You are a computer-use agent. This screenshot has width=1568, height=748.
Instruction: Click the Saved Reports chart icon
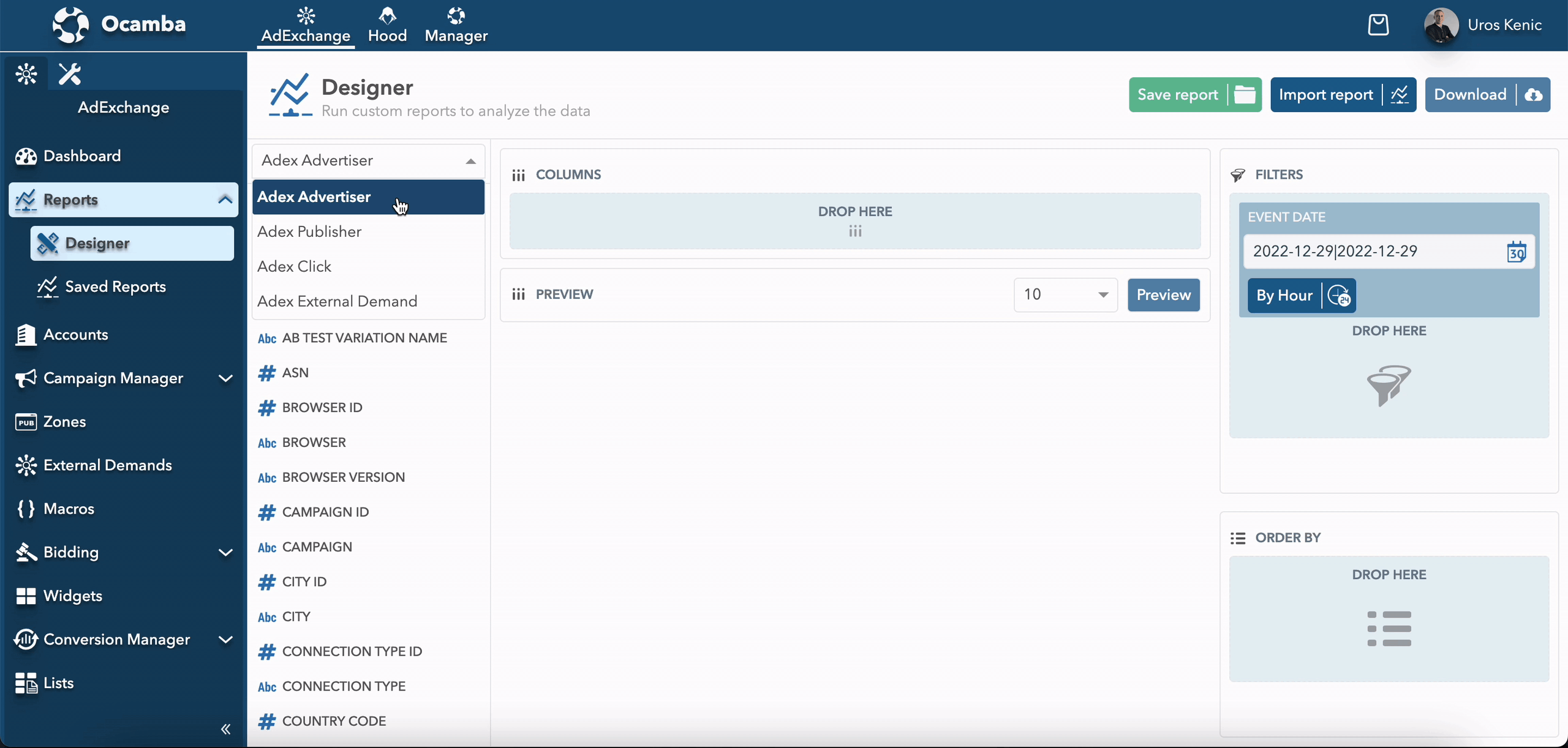point(47,287)
